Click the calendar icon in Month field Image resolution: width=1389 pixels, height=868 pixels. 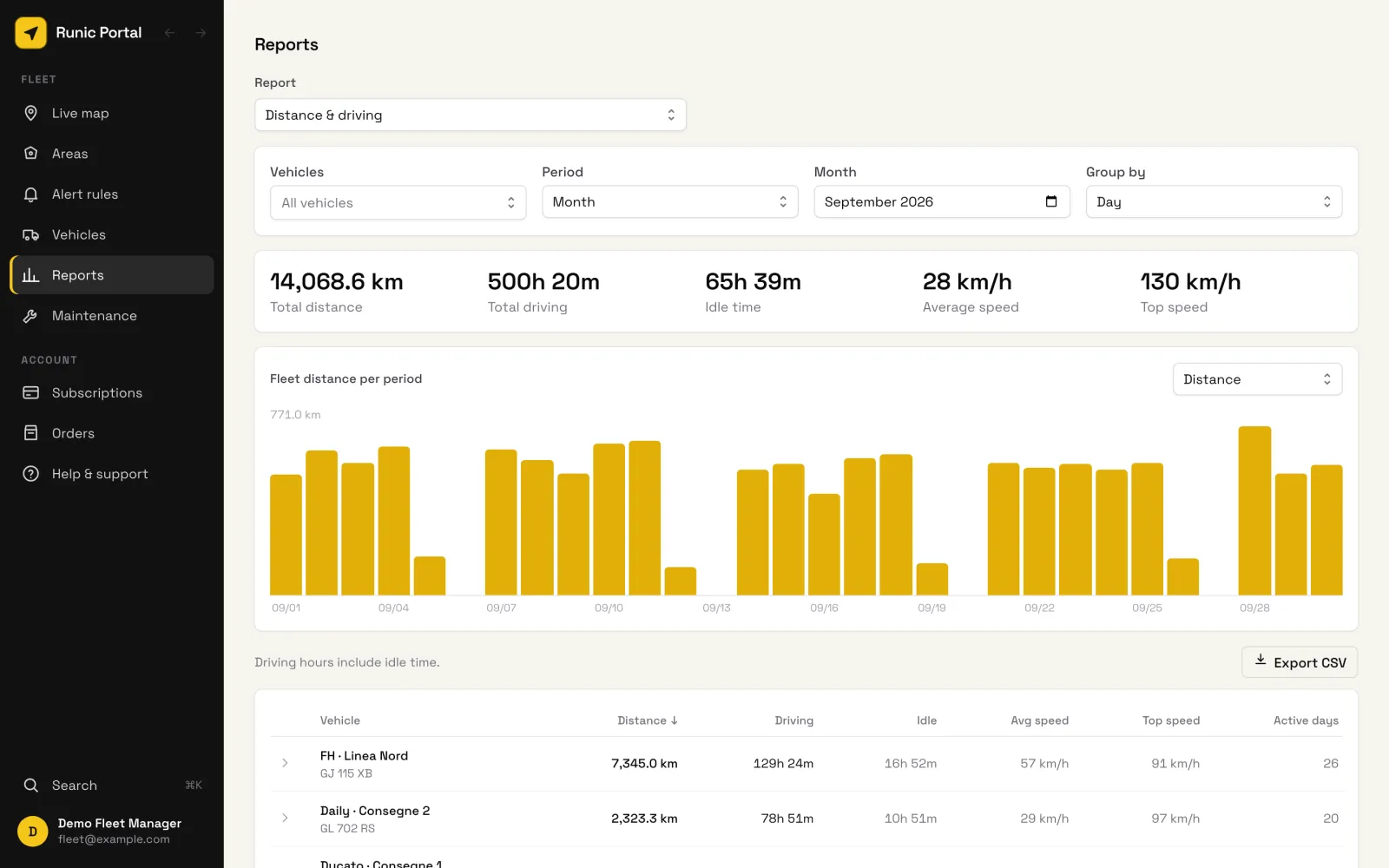point(1051,201)
